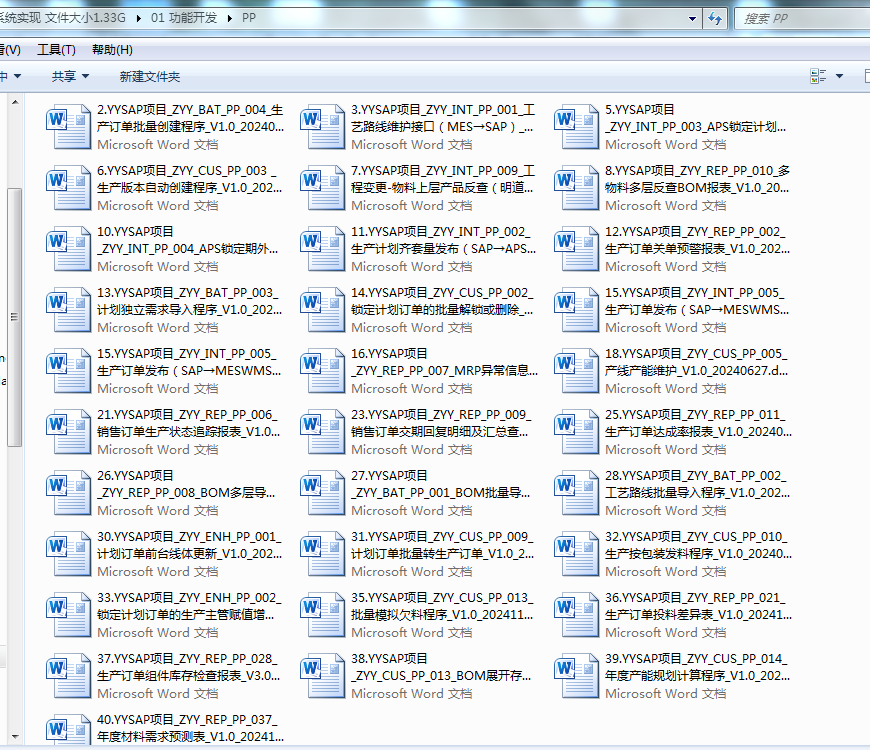Open the view options dropdown arrow
The height and width of the screenshot is (750, 870).
(x=840, y=76)
